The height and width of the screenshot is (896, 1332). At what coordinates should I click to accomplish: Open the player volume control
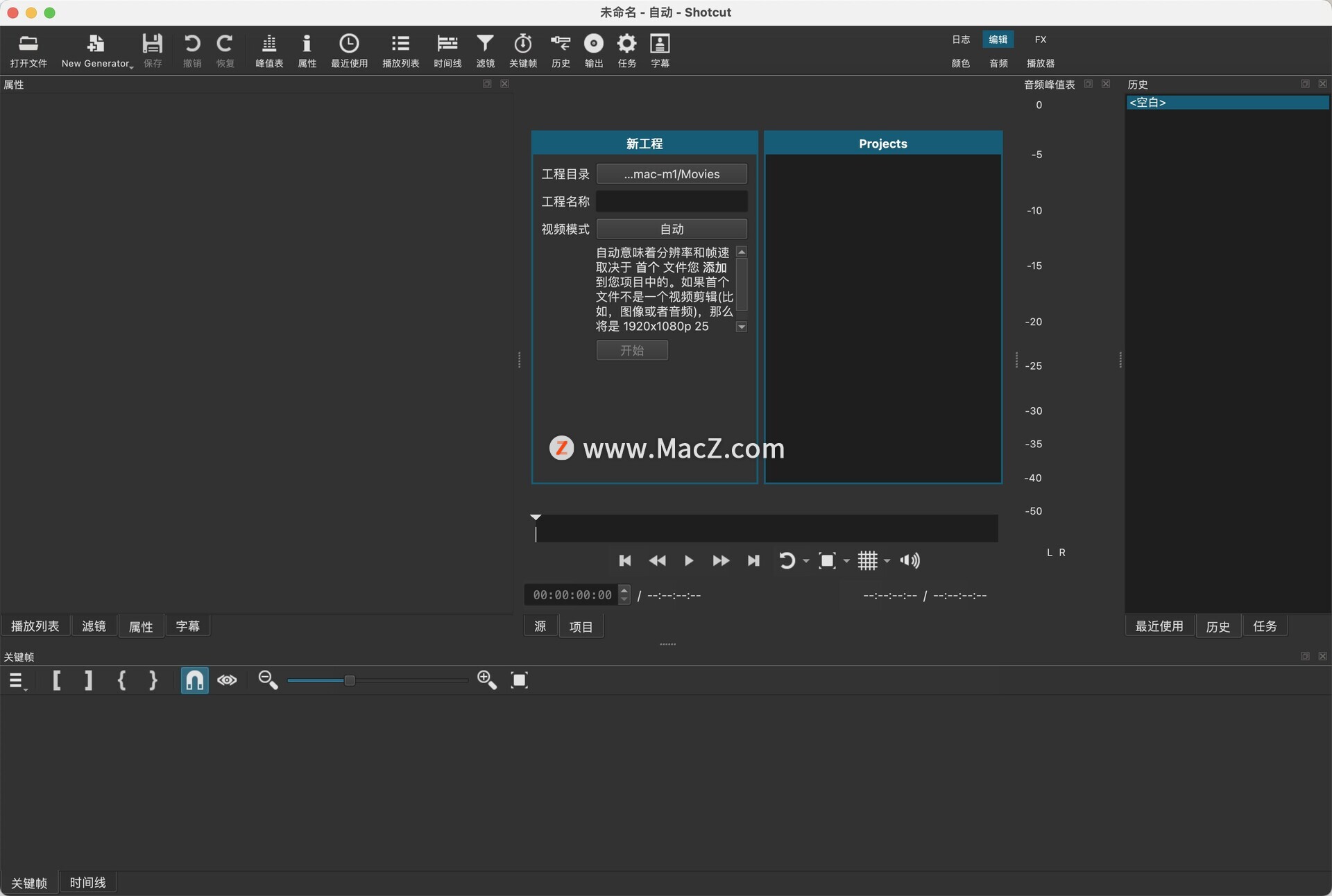point(910,560)
